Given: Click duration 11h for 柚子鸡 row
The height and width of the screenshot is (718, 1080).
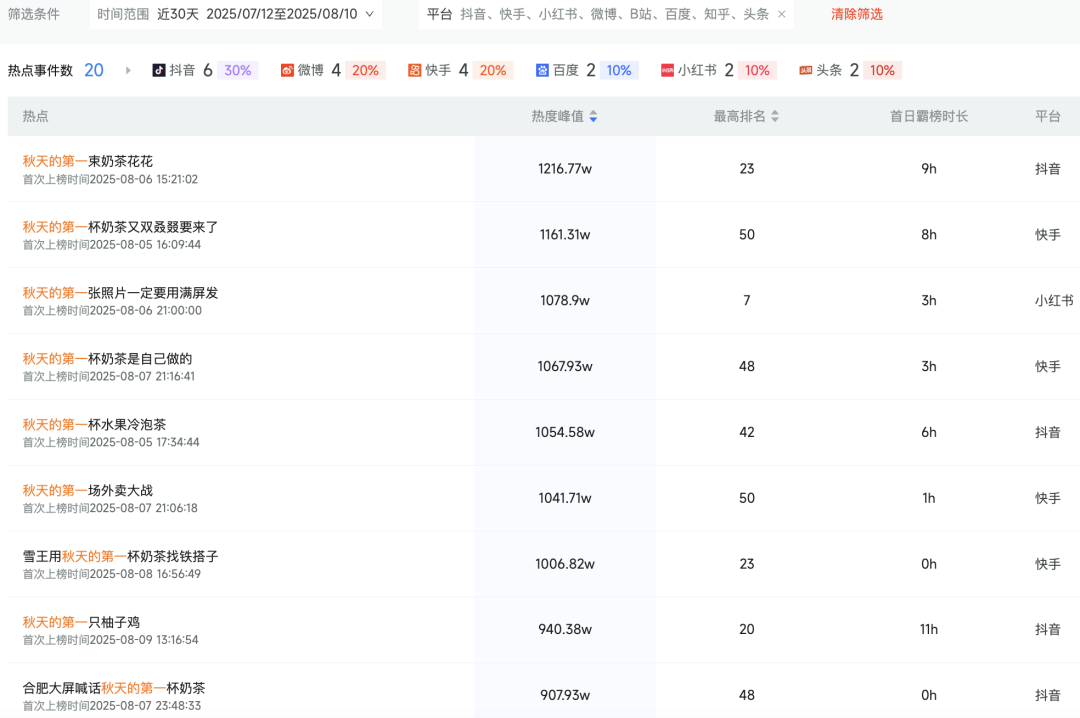Looking at the screenshot, I should (928, 629).
